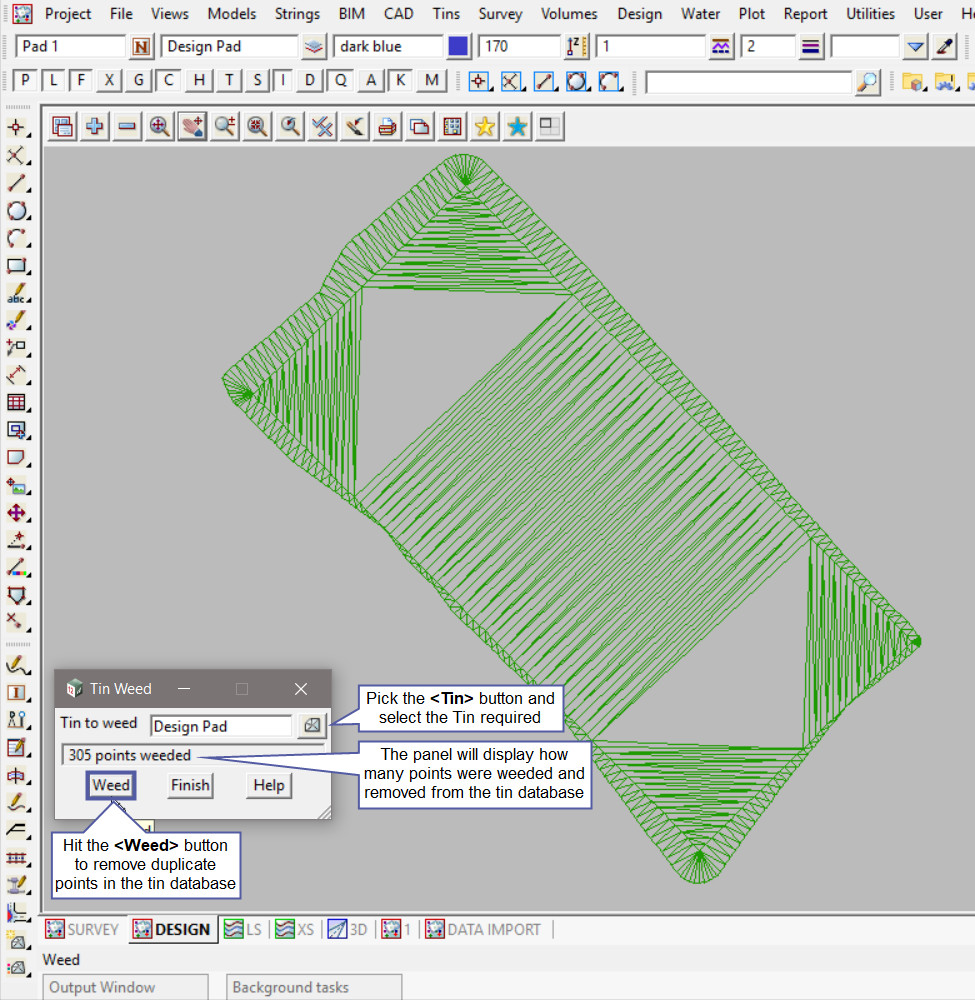Open the model list icon beside 'Design Pad'
The height and width of the screenshot is (1000, 975).
[314, 47]
